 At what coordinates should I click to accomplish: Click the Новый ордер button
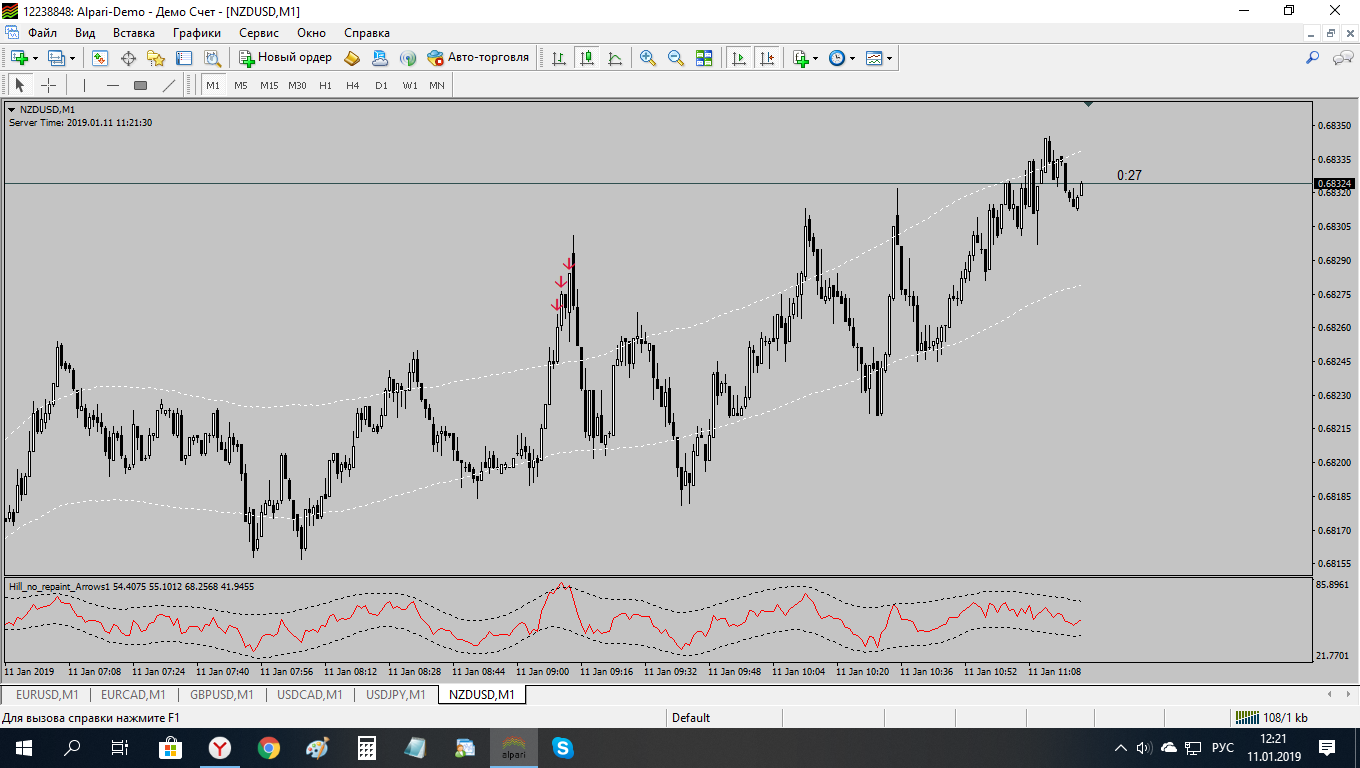285,58
